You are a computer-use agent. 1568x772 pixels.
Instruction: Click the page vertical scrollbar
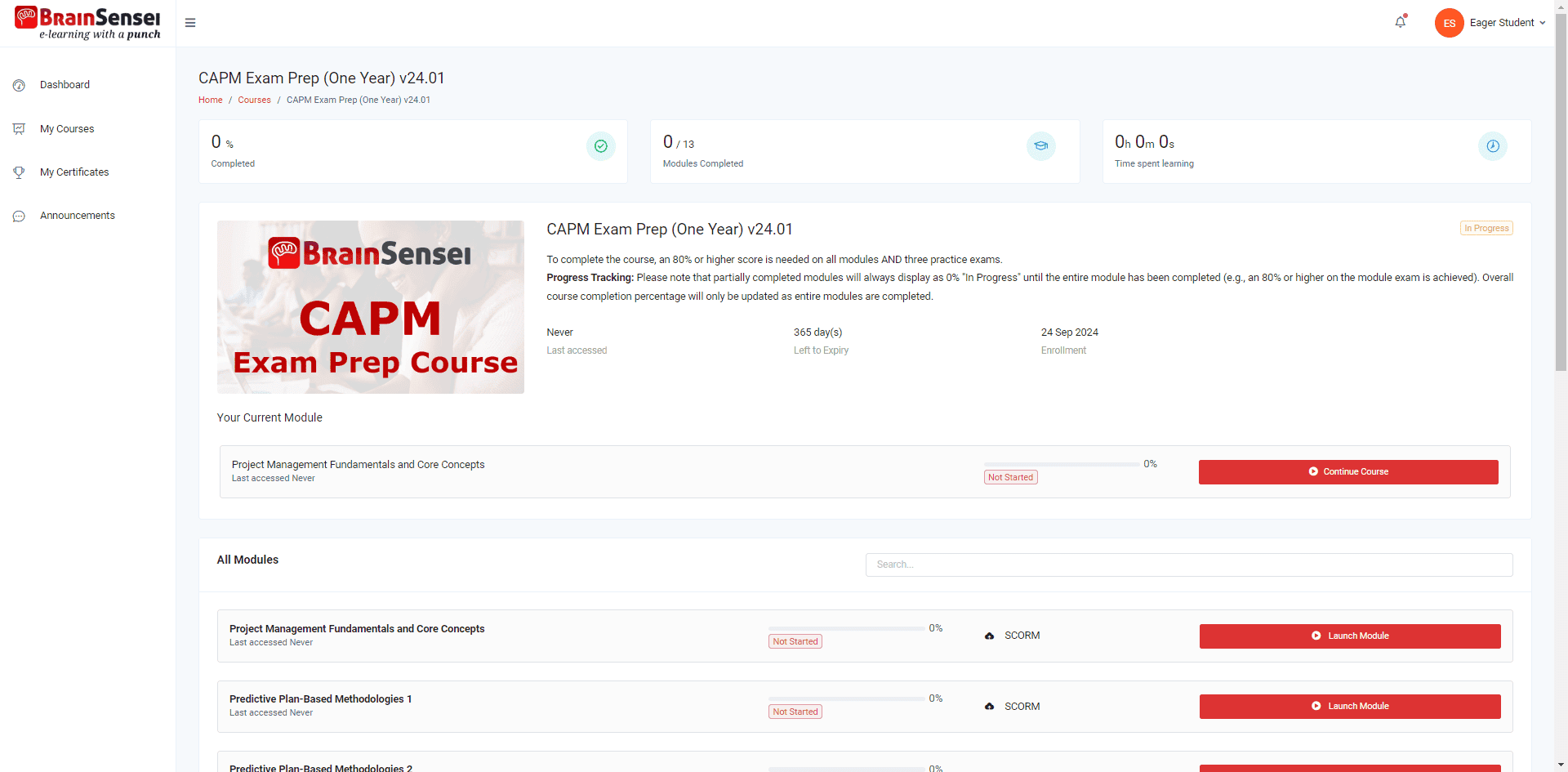point(1561,192)
